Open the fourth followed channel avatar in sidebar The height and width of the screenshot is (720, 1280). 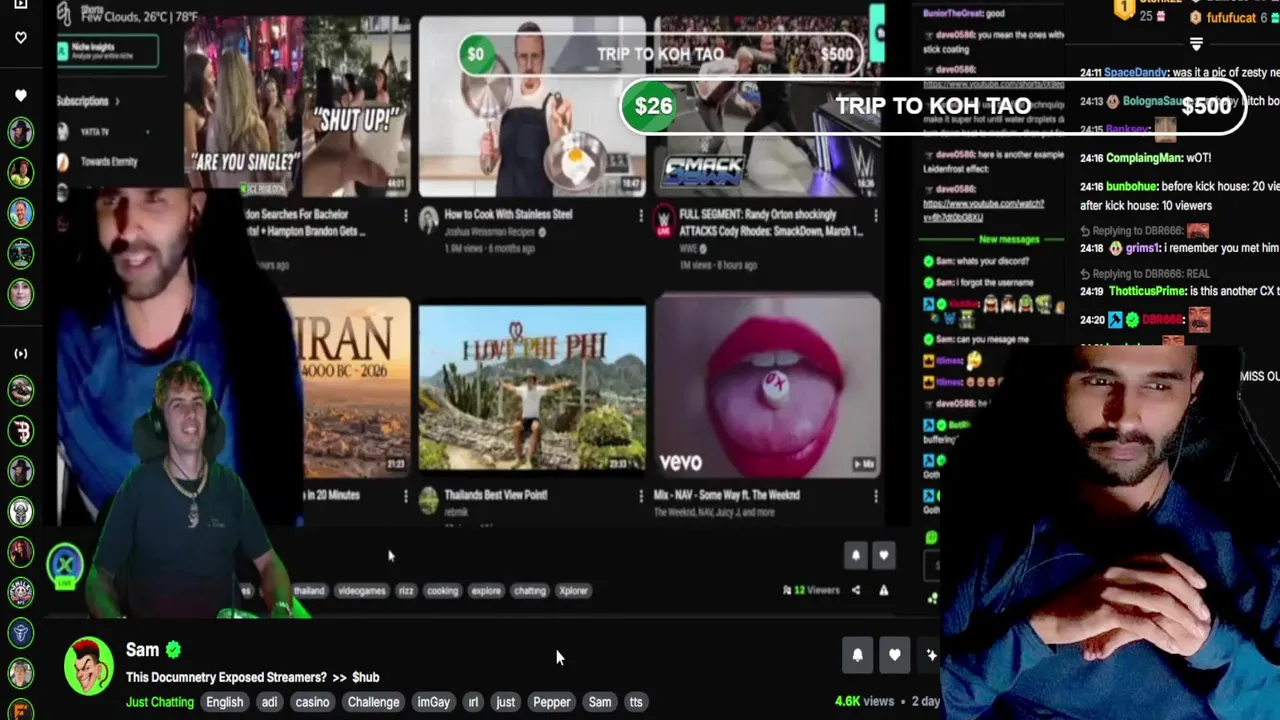(21, 253)
